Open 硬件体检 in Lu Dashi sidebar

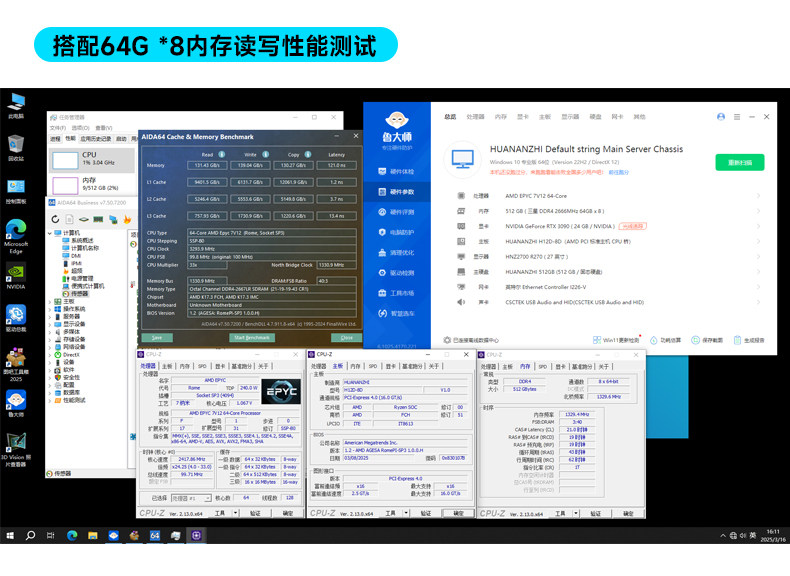397,171
